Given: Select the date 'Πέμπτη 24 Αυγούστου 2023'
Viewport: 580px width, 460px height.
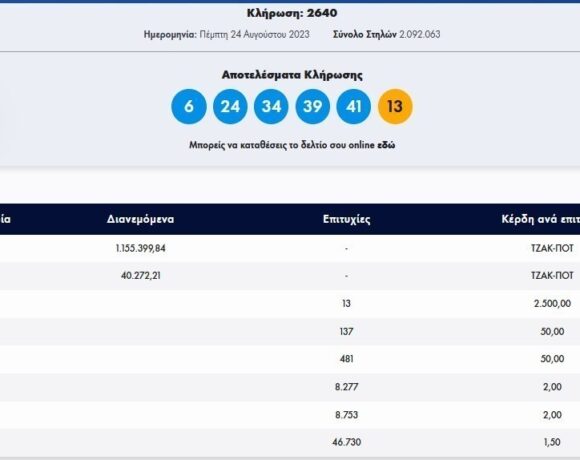Looking at the screenshot, I should (254, 34).
